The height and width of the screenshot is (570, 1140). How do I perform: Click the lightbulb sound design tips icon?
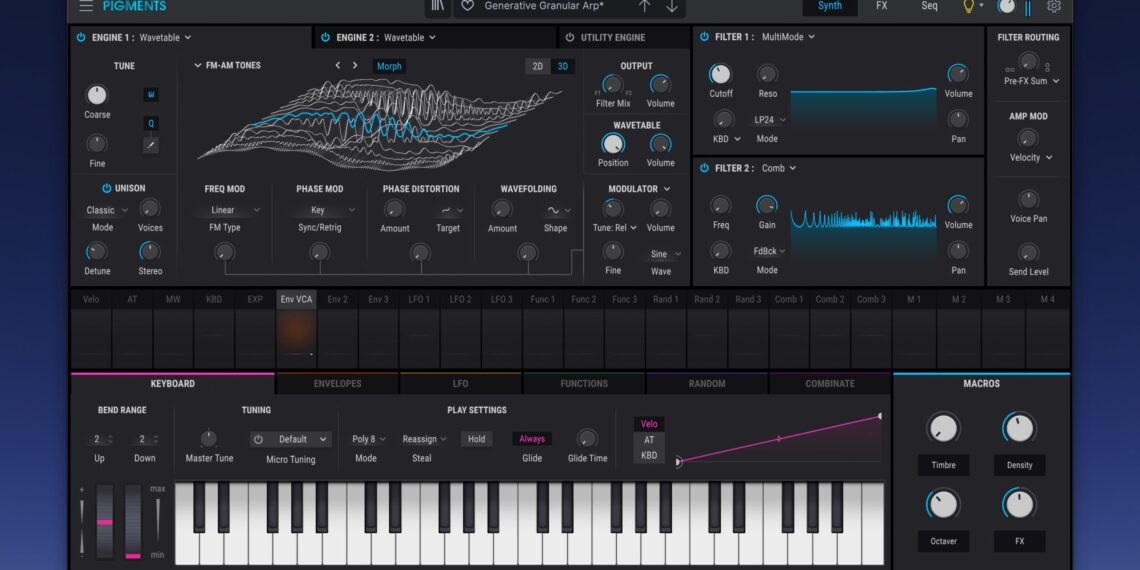click(968, 6)
